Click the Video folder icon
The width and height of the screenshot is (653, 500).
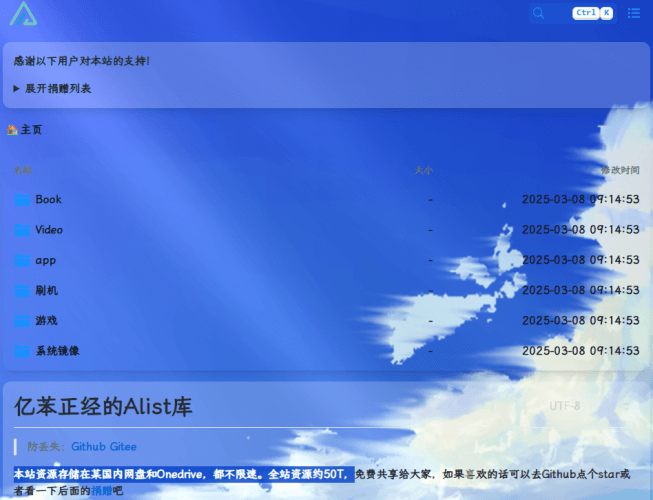tap(22, 230)
